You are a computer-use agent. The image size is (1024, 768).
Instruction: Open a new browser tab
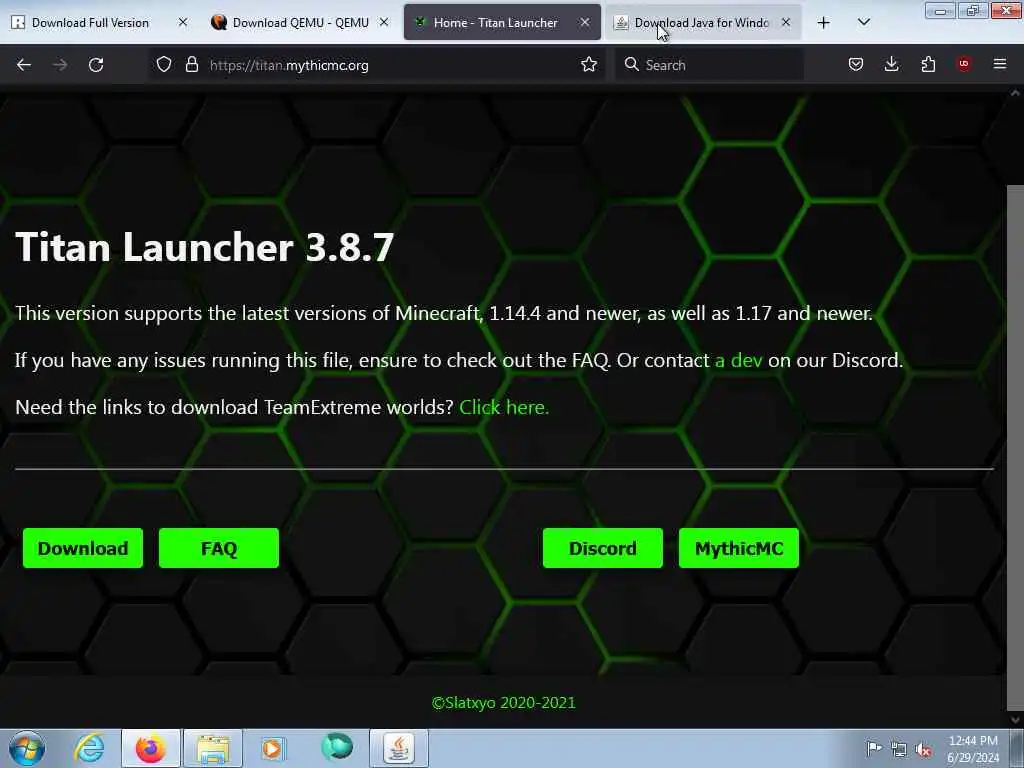824,23
